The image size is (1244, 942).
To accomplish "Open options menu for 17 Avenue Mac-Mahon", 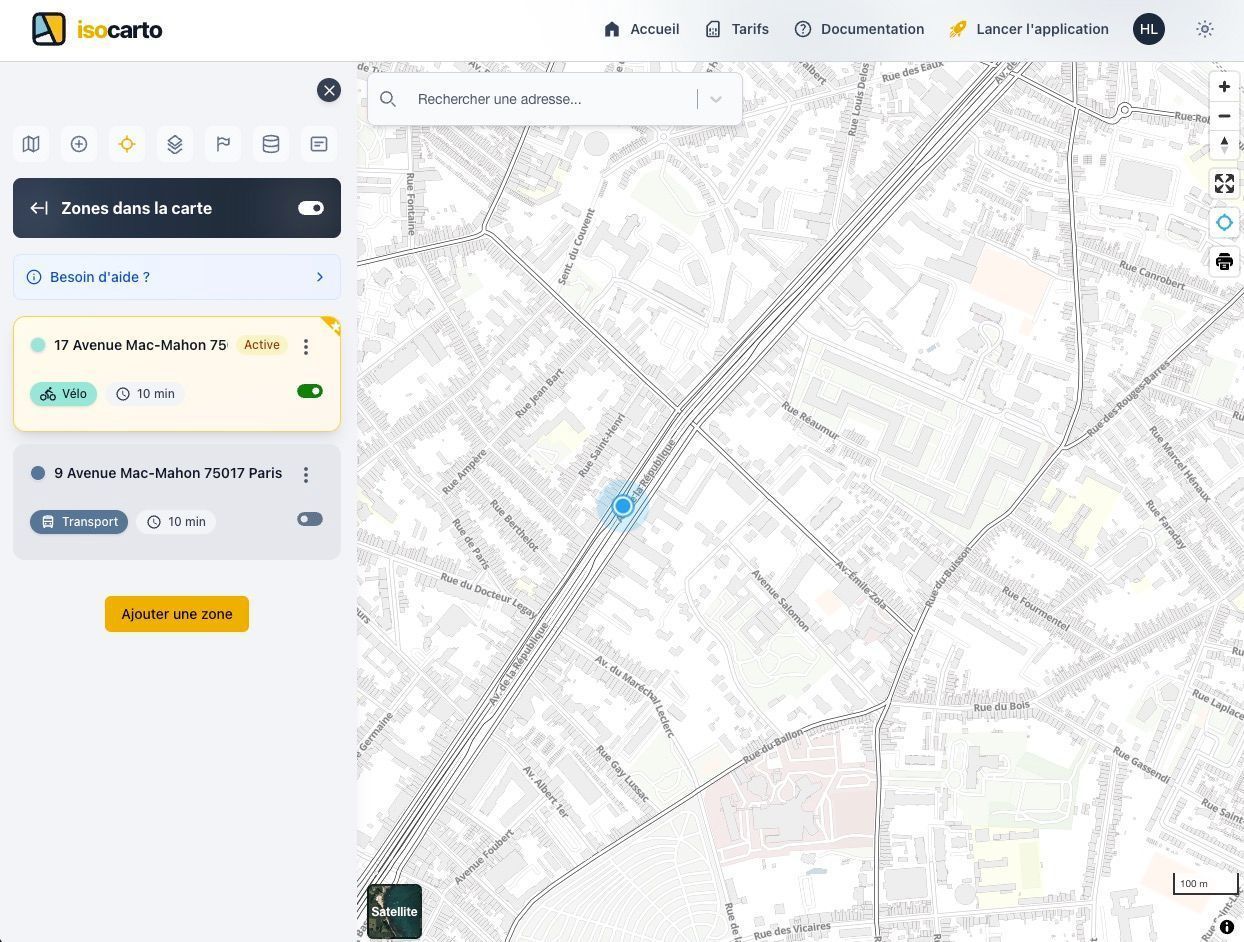I will click(306, 346).
